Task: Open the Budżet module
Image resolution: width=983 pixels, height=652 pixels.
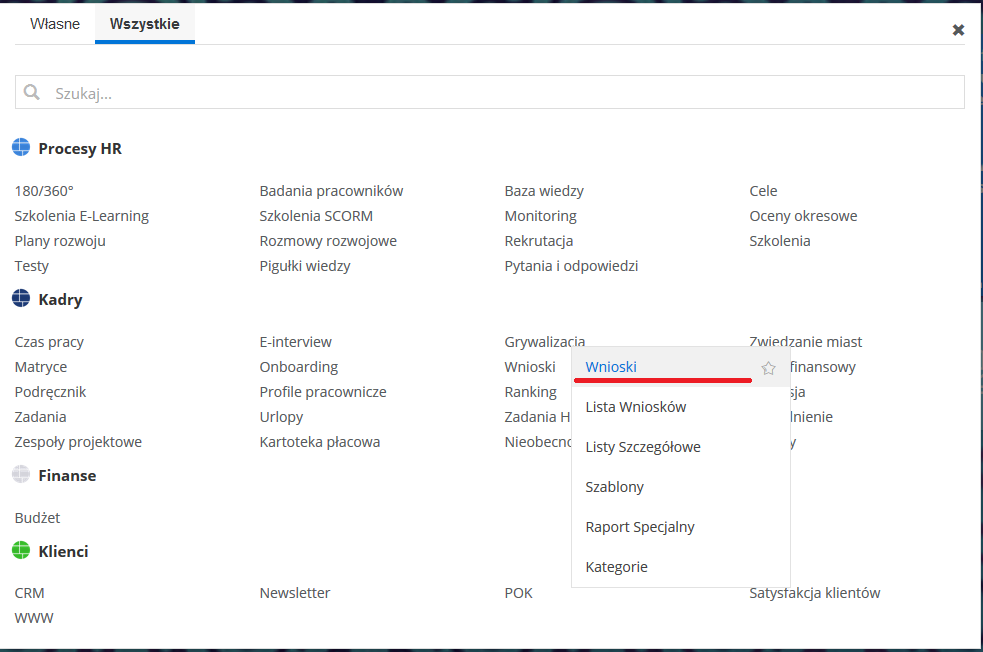Action: point(38,518)
